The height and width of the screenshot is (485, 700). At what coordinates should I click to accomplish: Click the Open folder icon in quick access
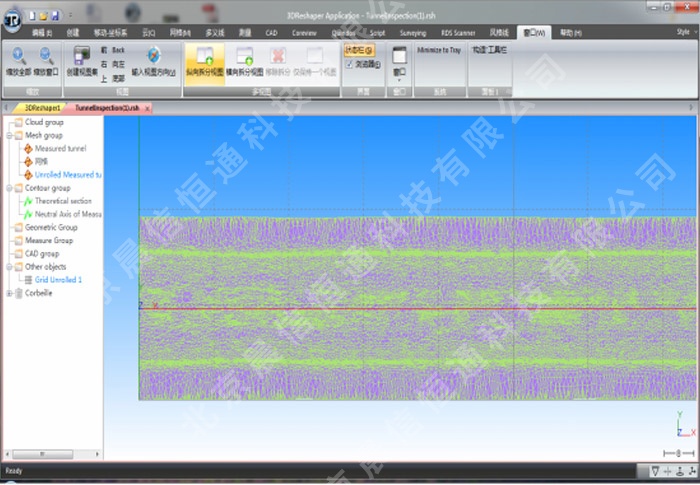point(43,16)
